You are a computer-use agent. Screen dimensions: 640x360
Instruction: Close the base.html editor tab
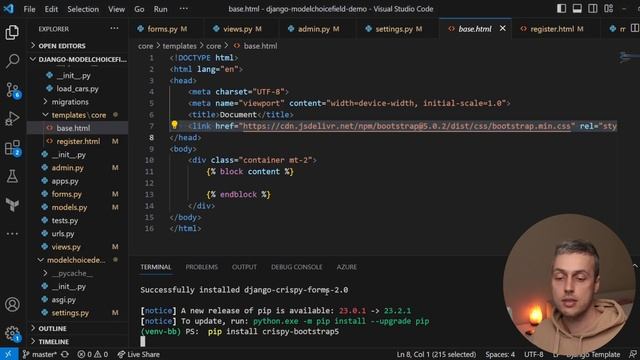click(502, 29)
